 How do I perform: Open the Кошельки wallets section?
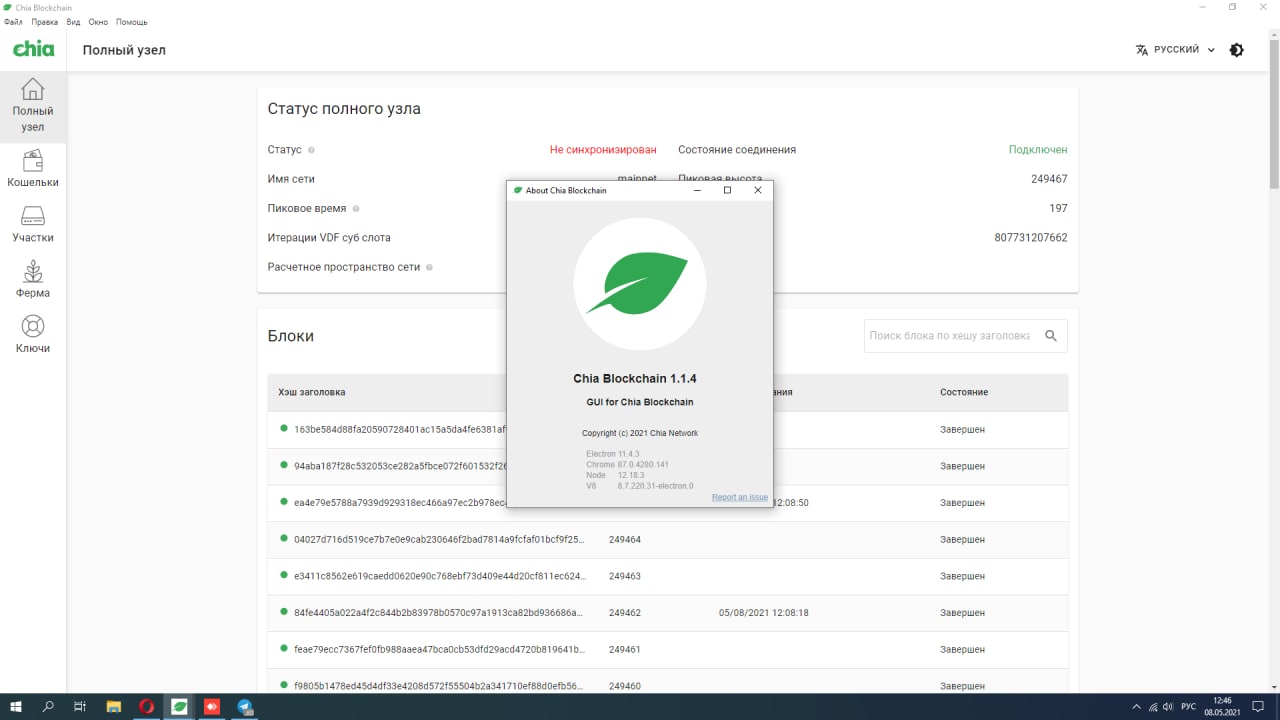(33, 169)
